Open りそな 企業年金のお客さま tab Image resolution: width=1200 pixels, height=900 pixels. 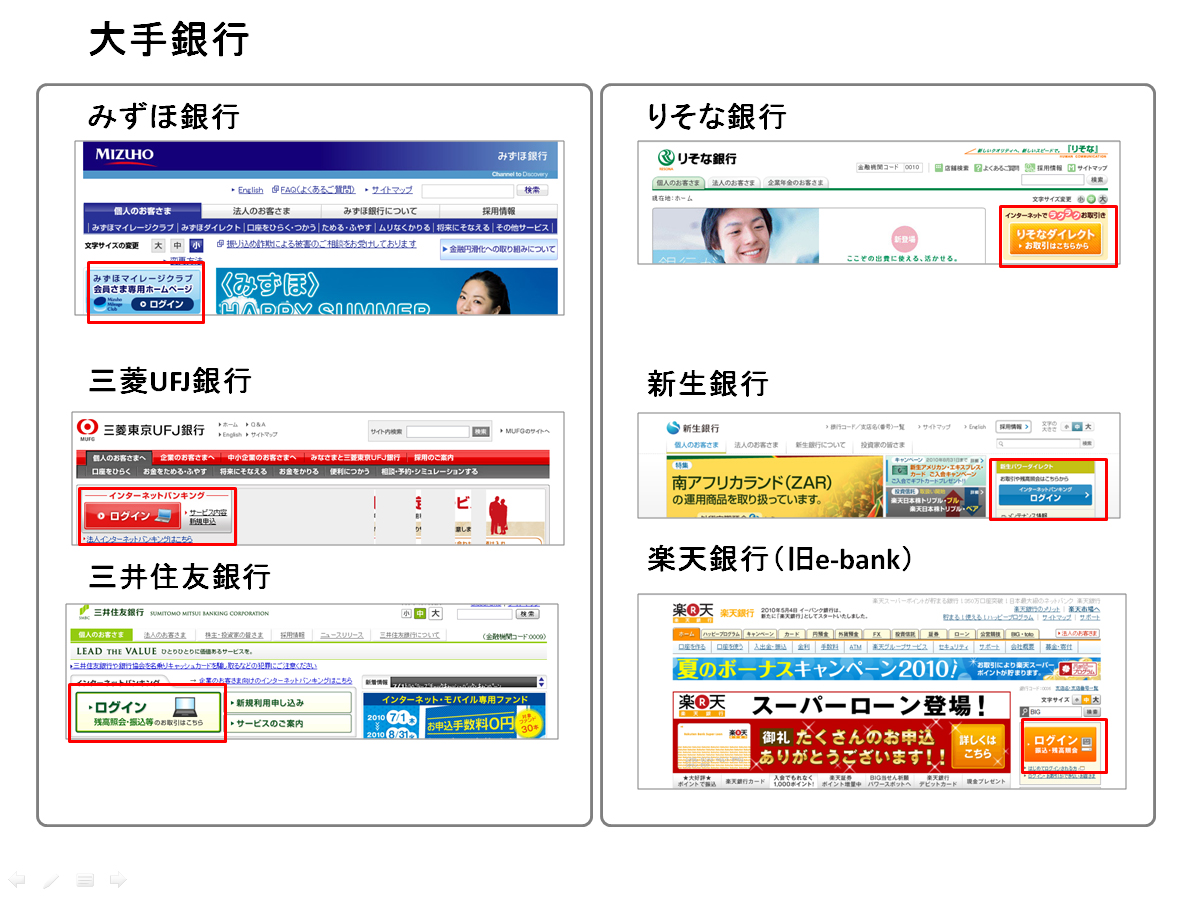pos(795,183)
